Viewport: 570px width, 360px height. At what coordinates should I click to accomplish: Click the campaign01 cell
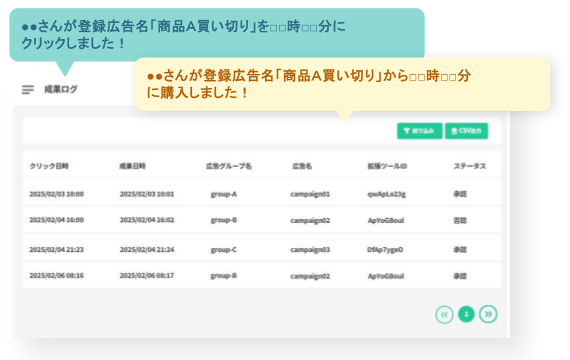310,194
